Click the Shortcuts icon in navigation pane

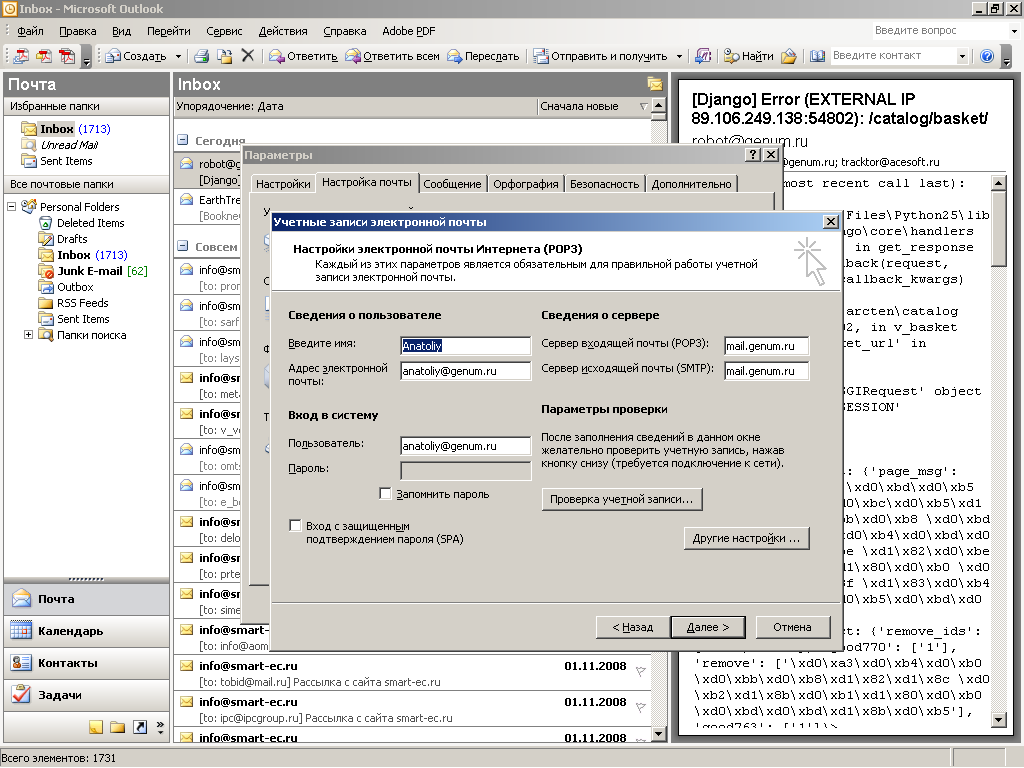tap(140, 727)
